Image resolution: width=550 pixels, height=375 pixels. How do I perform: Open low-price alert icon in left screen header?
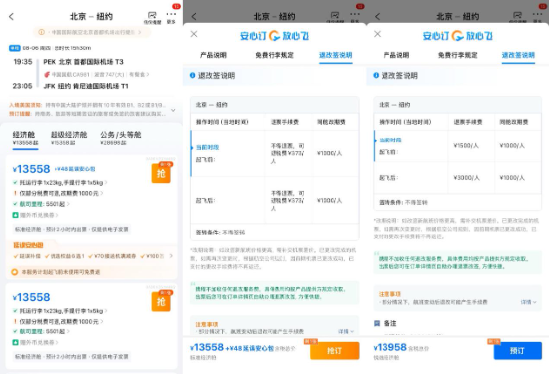152,17
